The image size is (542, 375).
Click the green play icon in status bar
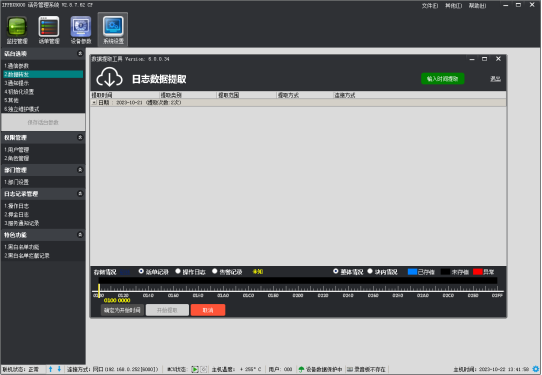pos(195,369)
